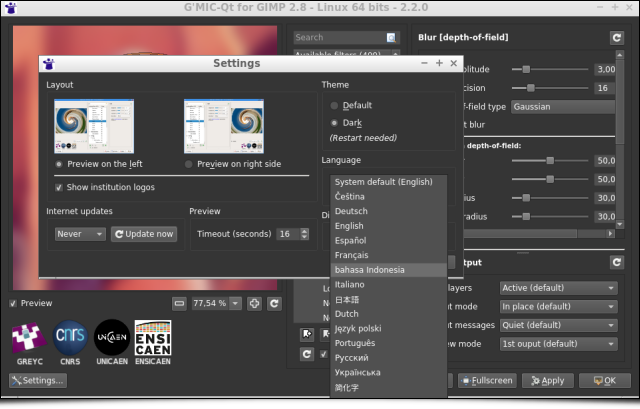Viewport: 640px width, 409px height.
Task: Reset Blur depth-of-field parameters with refresh icon
Action: [617, 38]
